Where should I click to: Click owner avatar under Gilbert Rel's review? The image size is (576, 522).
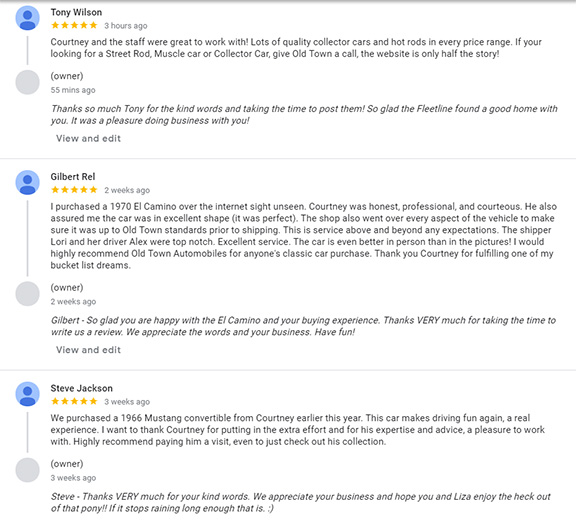pos(28,294)
